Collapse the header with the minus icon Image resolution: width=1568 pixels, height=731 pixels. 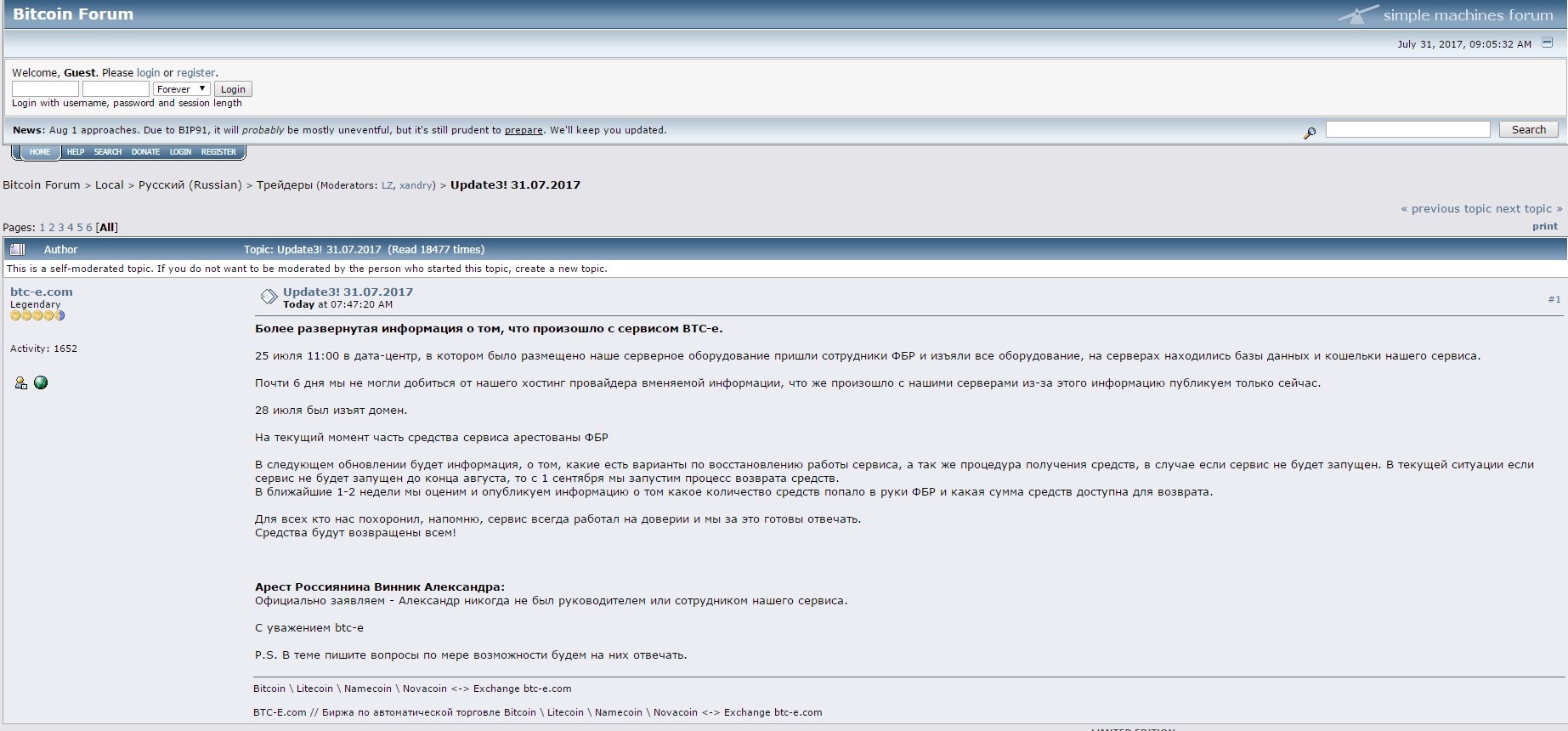click(x=1547, y=42)
